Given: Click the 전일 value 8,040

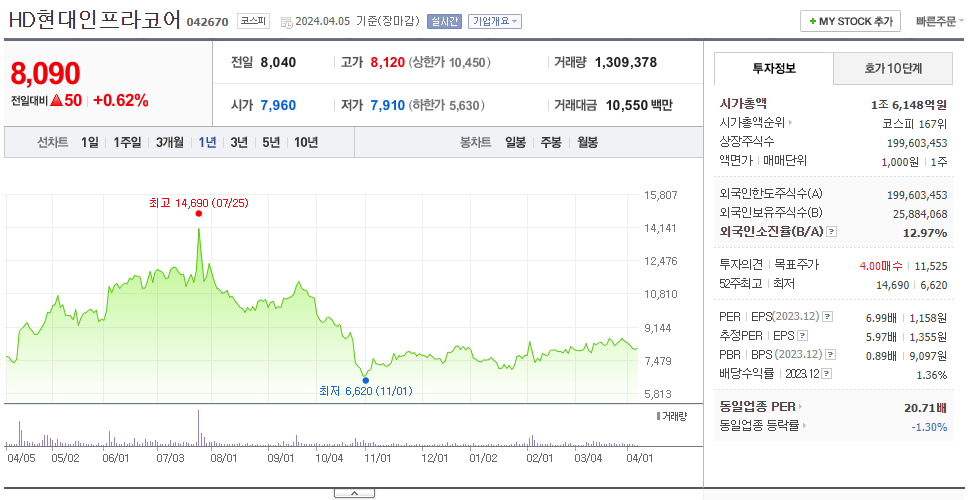Looking at the screenshot, I should click(x=278, y=62).
